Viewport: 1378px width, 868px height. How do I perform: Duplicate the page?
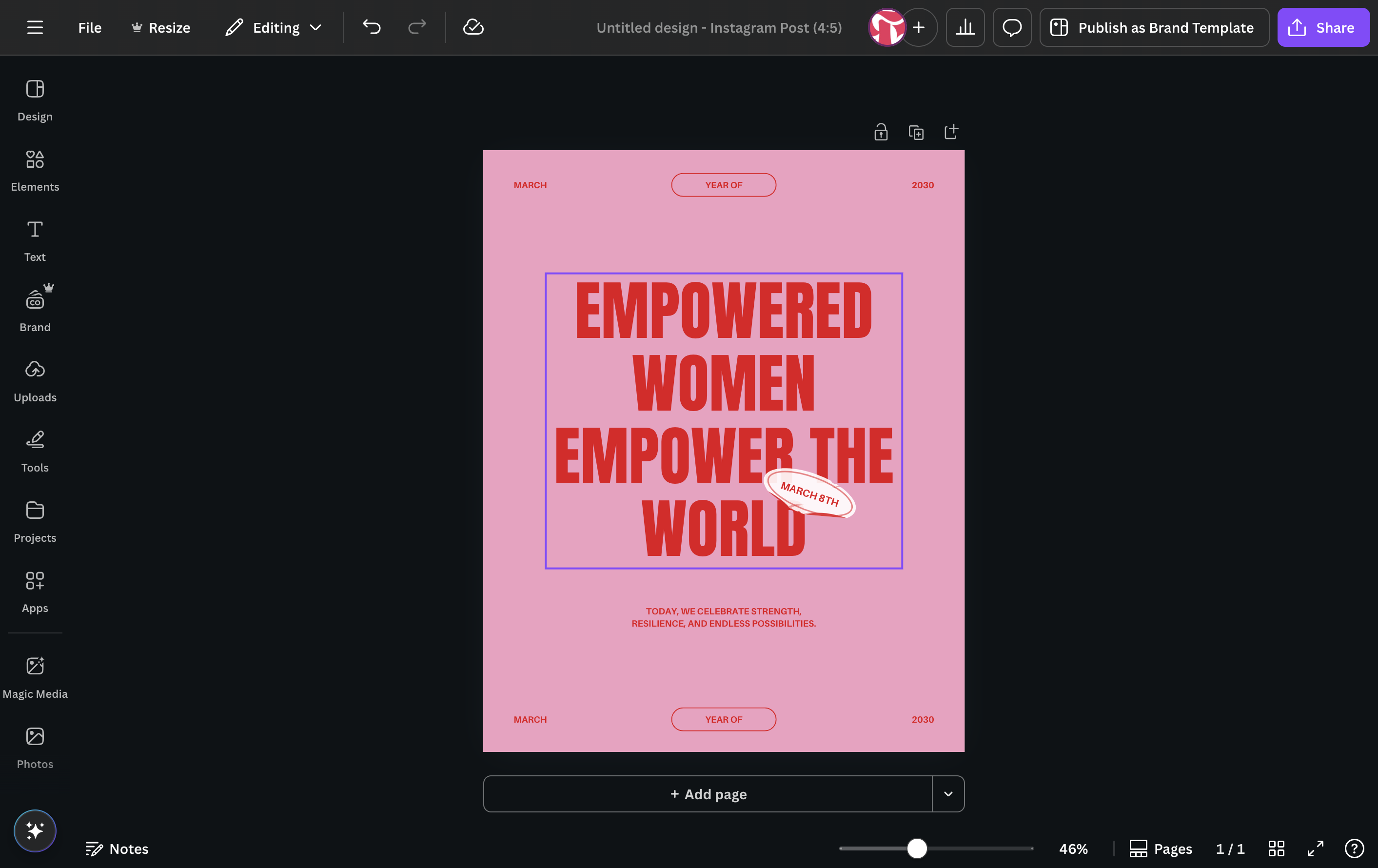(916, 132)
